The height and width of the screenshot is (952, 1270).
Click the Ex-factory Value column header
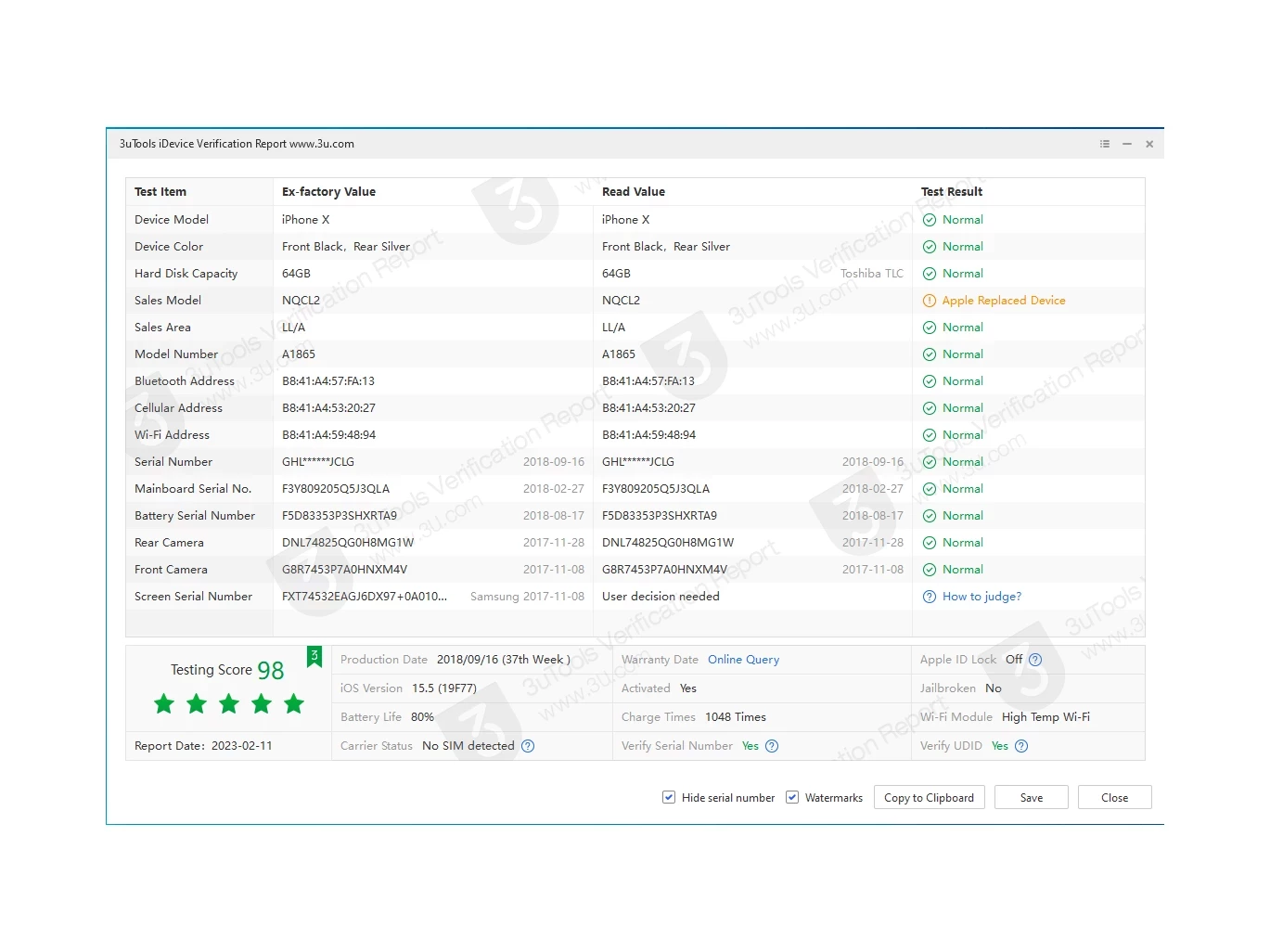328,192
